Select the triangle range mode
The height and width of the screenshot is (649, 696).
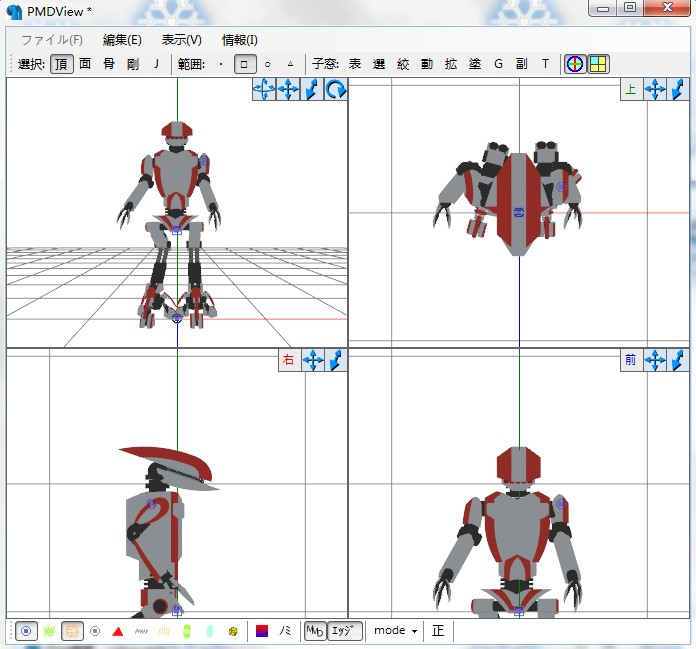(291, 64)
